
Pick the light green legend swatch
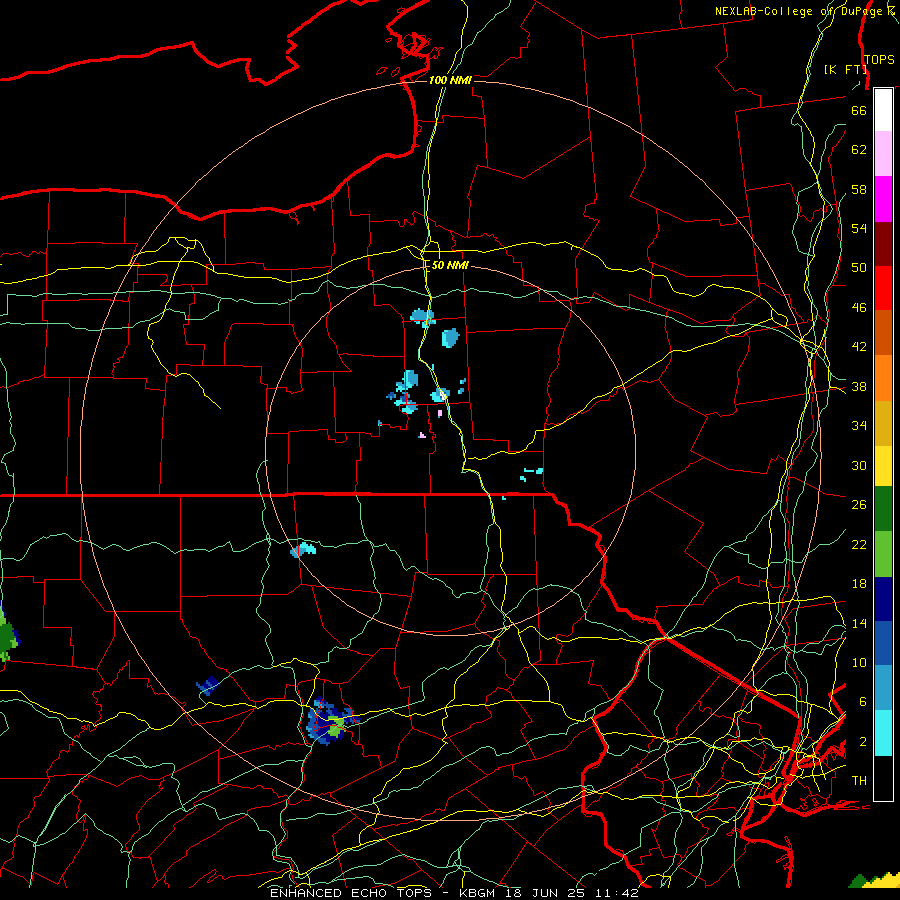click(x=883, y=554)
